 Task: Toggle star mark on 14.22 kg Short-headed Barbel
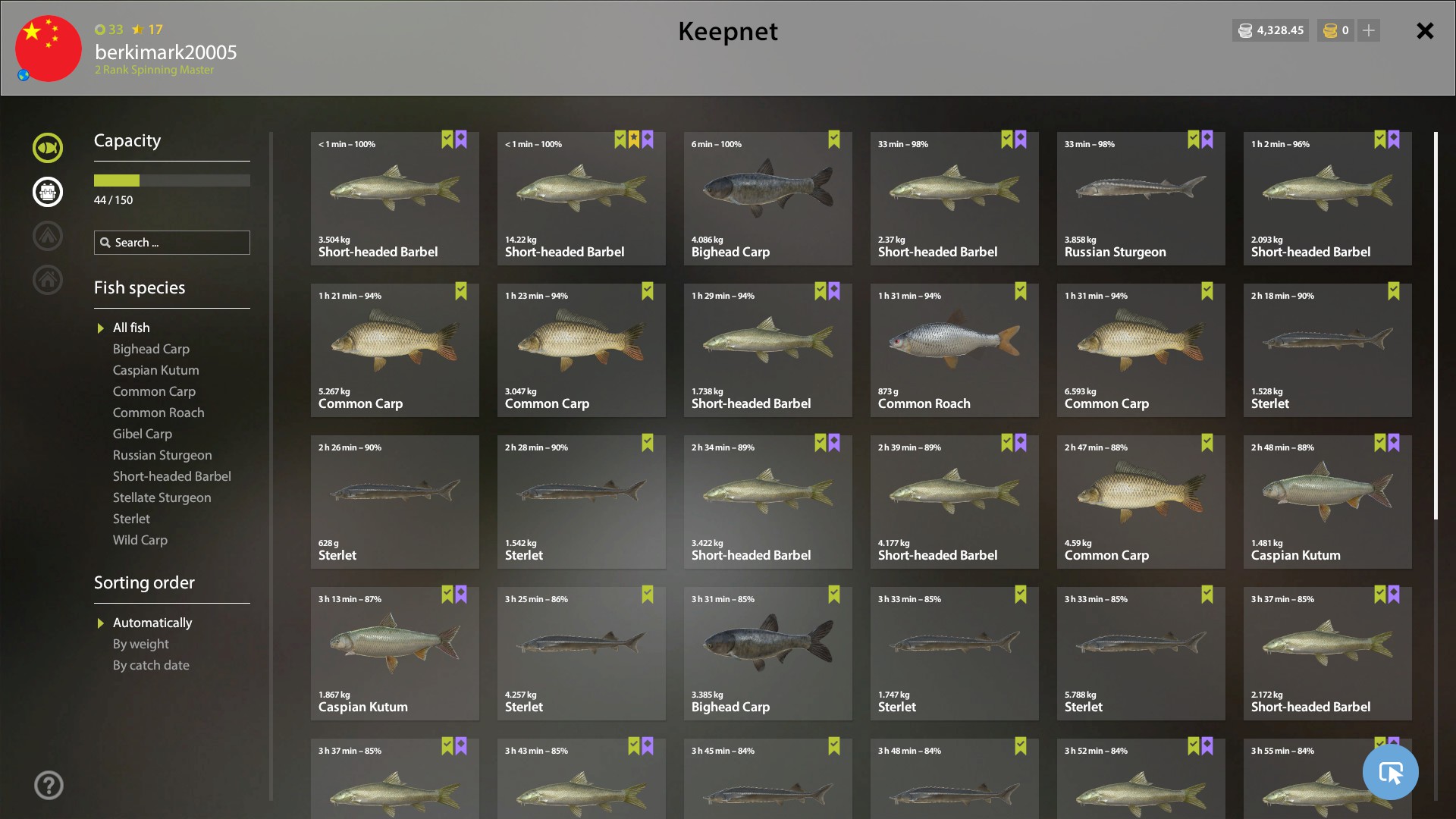tap(634, 140)
